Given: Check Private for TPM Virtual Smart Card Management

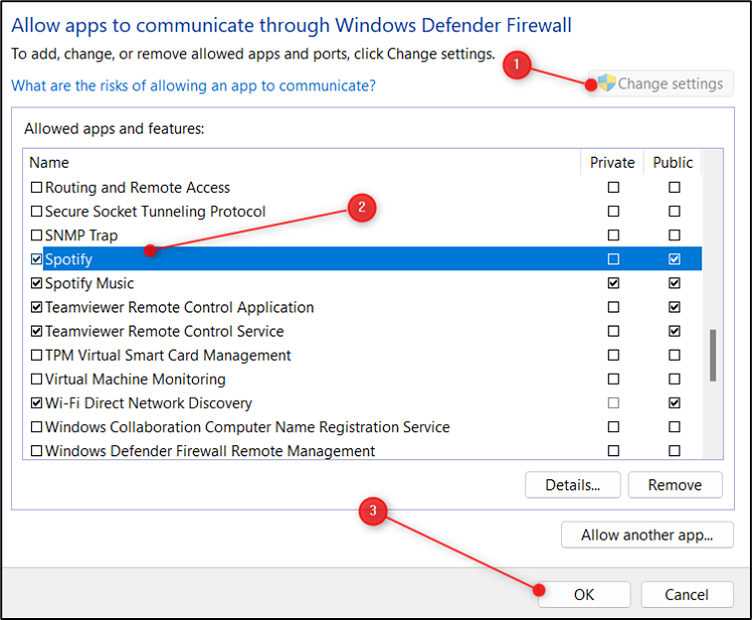Looking at the screenshot, I should 613,355.
